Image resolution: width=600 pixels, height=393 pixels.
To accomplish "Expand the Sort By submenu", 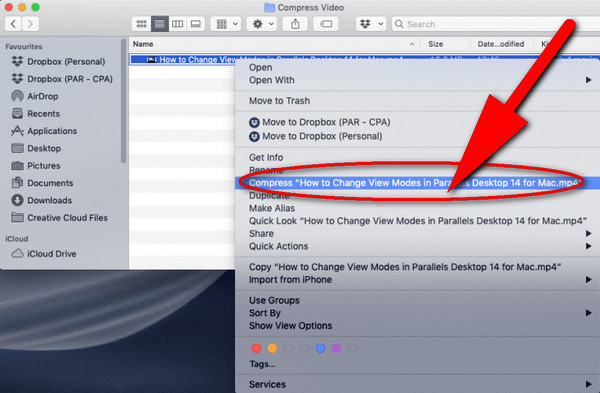I will click(x=417, y=313).
